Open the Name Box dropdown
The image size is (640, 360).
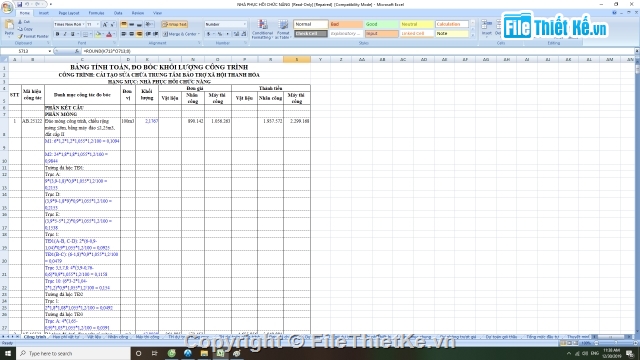pyautogui.click(x=50, y=51)
